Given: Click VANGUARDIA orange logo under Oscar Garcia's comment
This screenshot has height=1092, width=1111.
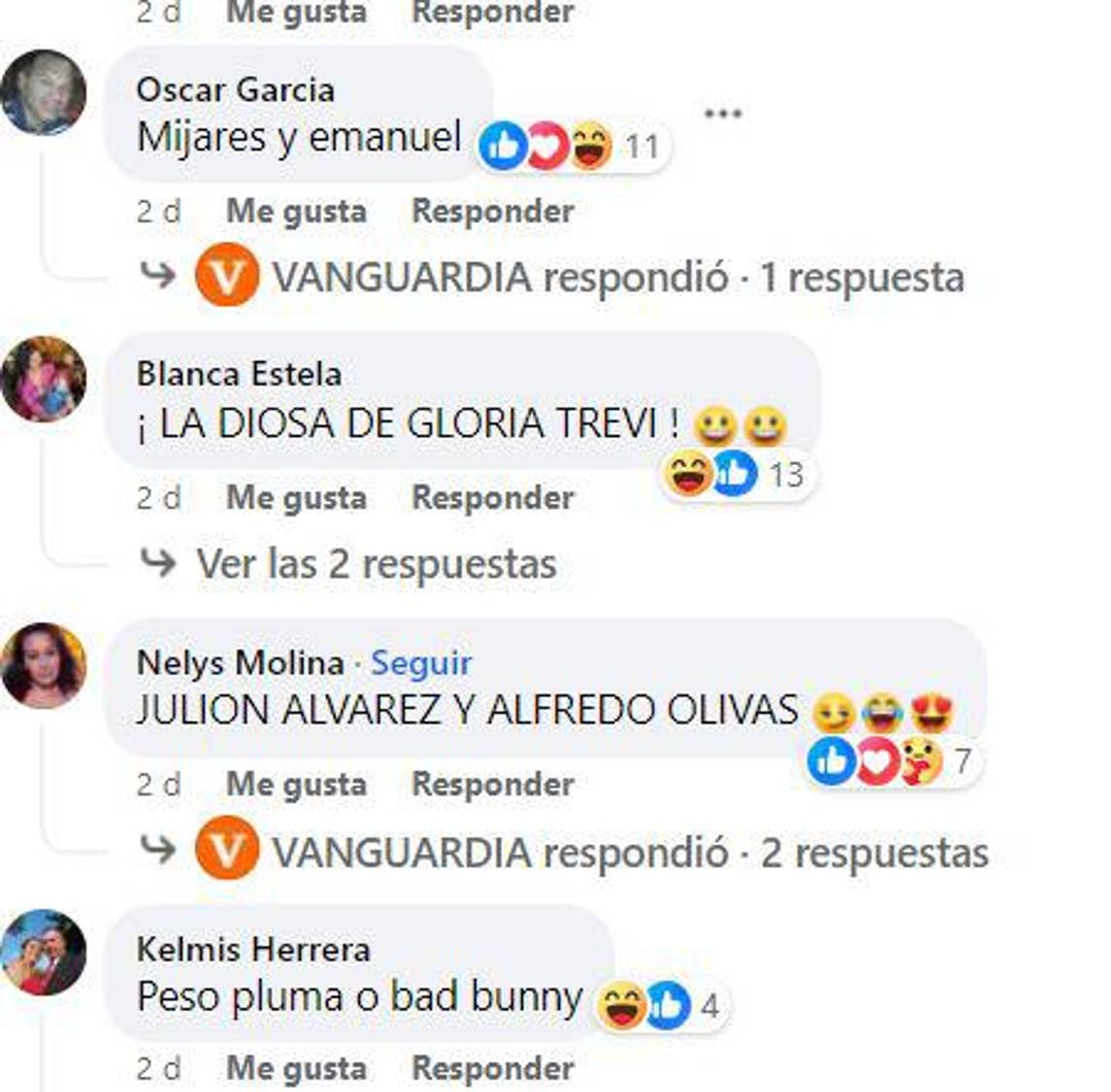Looking at the screenshot, I should pos(227,275).
